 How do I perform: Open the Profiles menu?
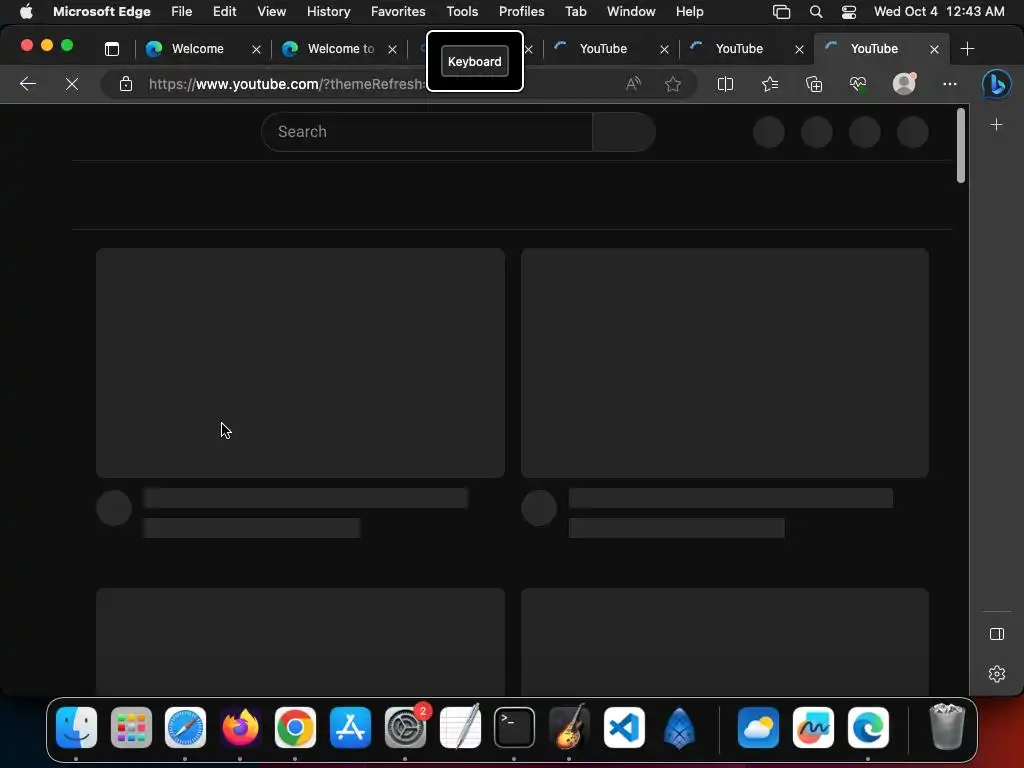[x=521, y=11]
